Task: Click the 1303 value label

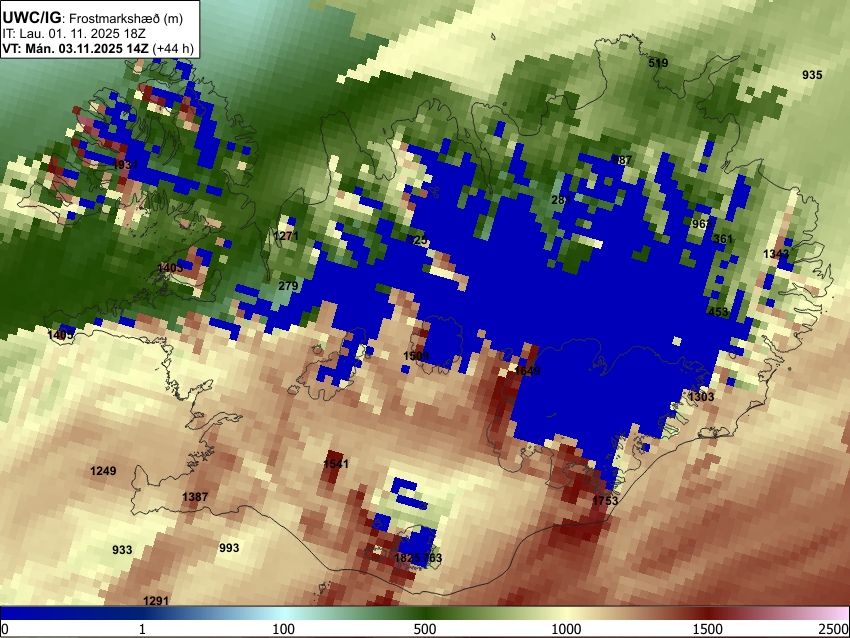Action: tap(701, 397)
